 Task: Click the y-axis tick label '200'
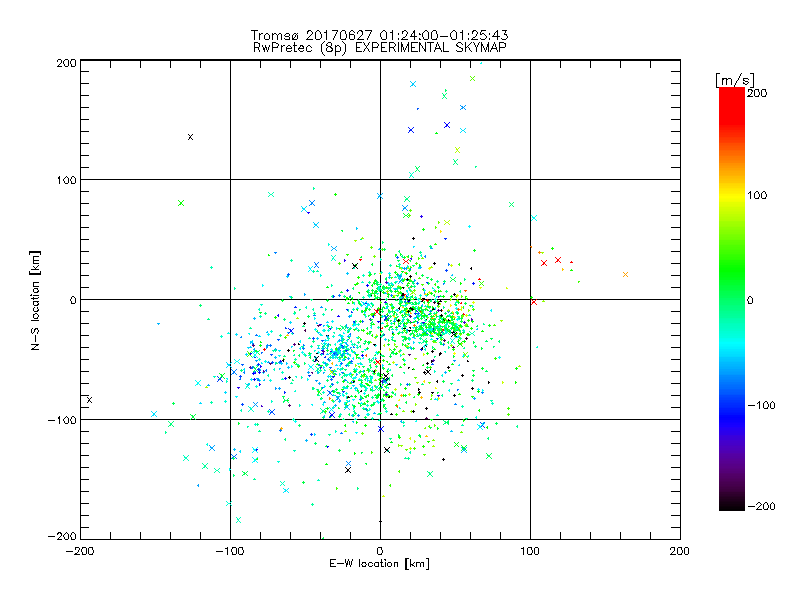(x=66, y=63)
